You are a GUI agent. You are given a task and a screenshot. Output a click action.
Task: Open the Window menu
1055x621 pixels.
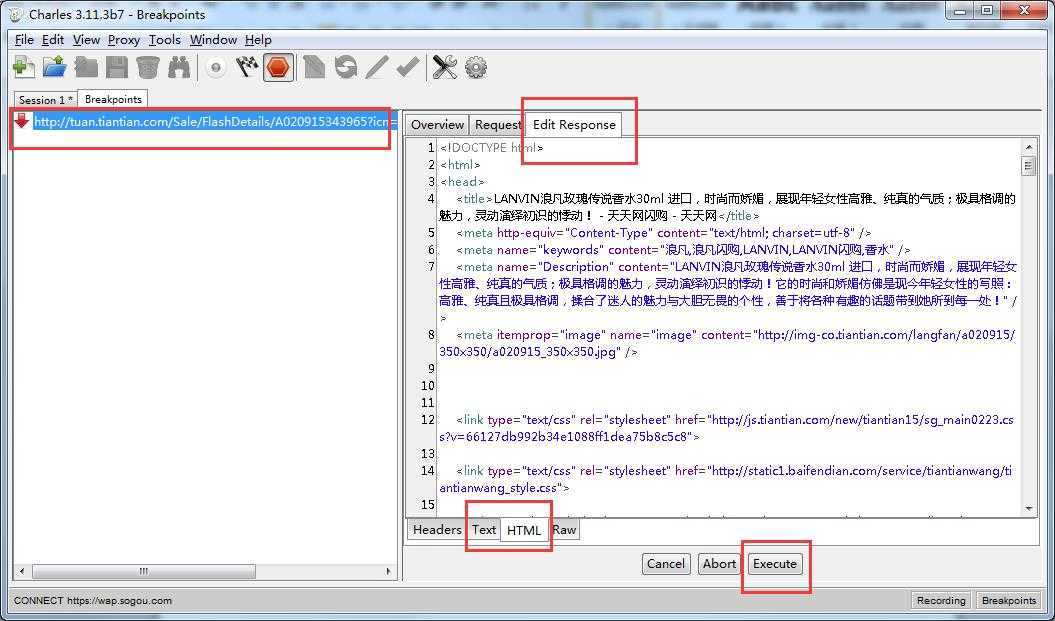click(x=213, y=40)
